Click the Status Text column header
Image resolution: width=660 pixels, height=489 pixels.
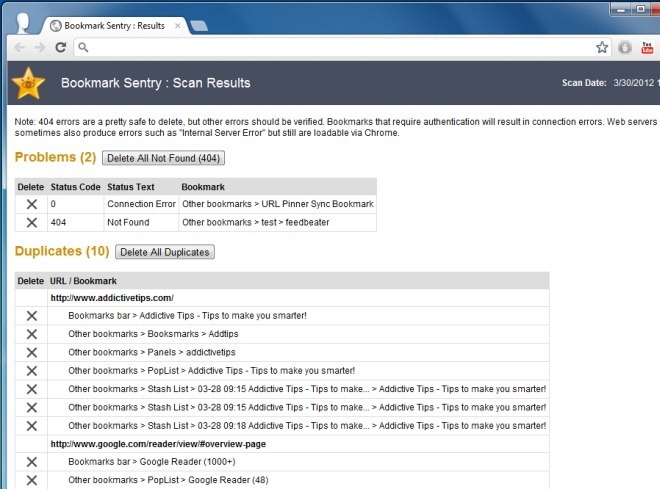point(131,187)
